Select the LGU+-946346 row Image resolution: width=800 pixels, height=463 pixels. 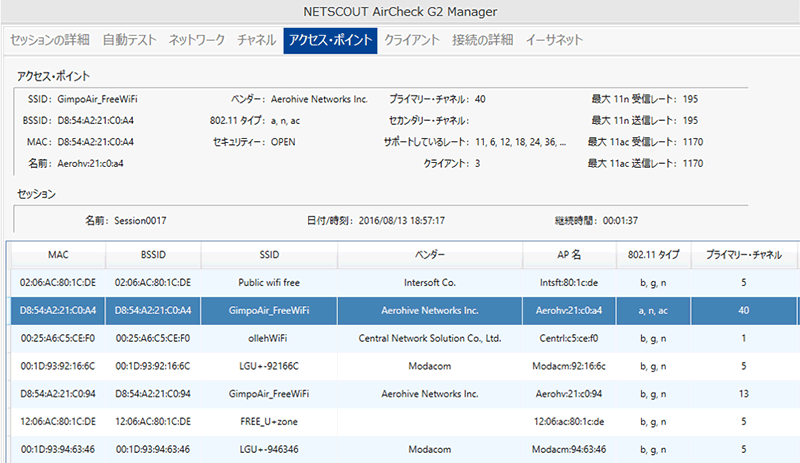[269, 449]
